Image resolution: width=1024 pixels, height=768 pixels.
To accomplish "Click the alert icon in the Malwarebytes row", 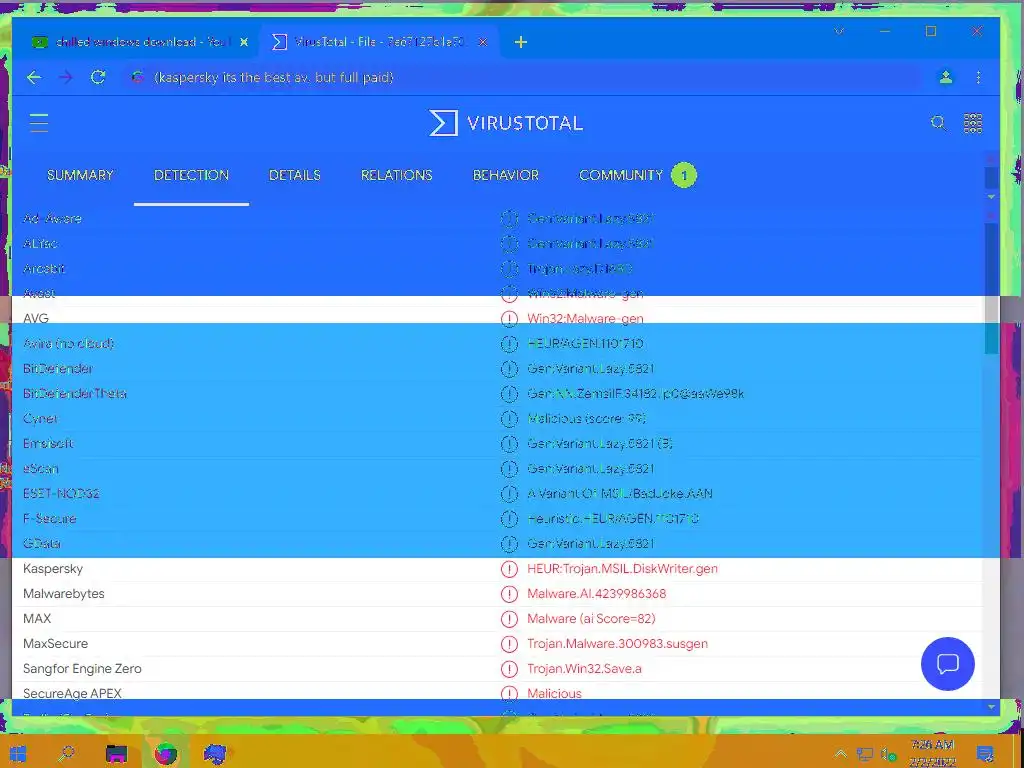I will (x=509, y=594).
